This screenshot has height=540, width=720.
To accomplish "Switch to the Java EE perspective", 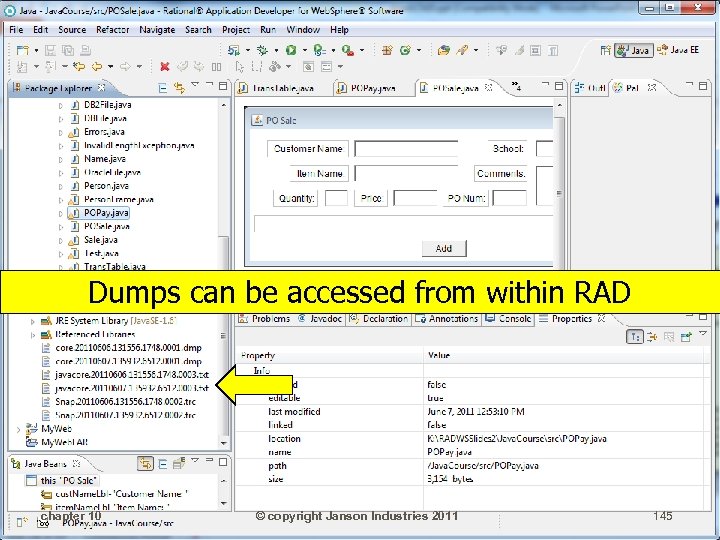I will [x=678, y=50].
